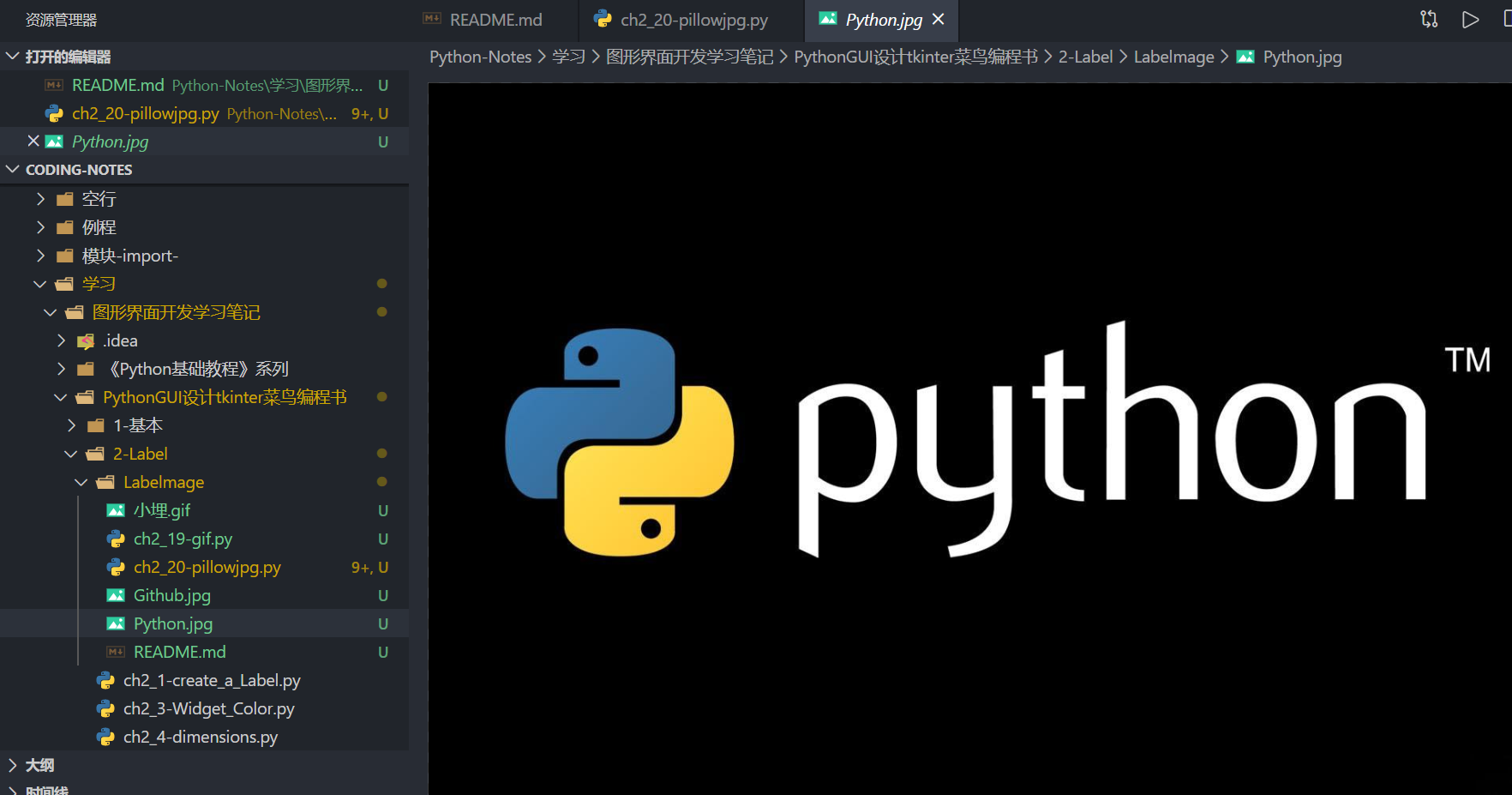The image size is (1512, 795).
Task: Open 小埋.gif in the file tree
Action: pos(204,509)
